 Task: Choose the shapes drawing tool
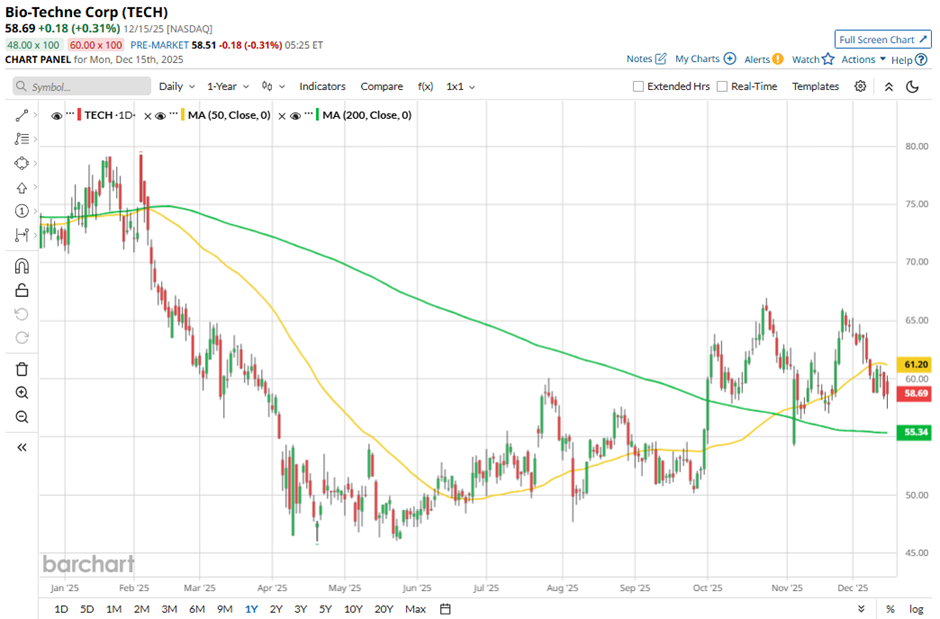point(22,163)
